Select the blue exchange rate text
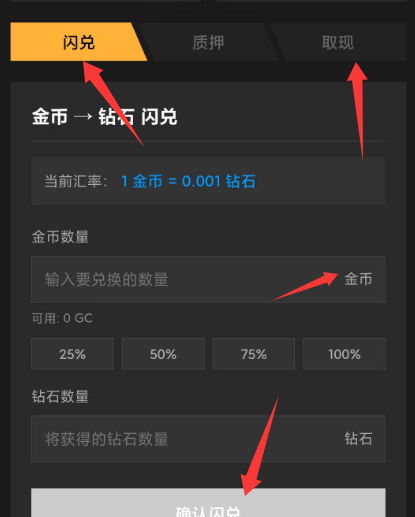This screenshot has width=415, height=517. (x=188, y=181)
